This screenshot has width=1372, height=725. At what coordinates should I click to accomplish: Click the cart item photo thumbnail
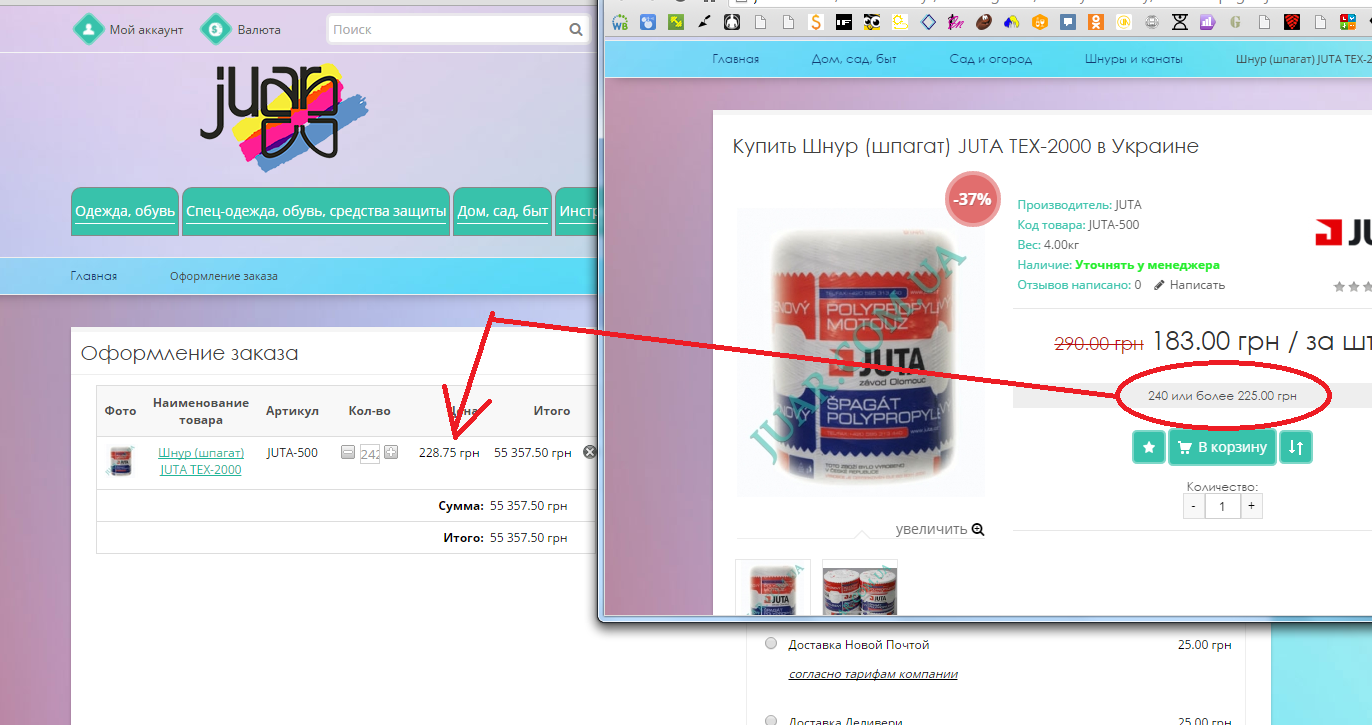(x=120, y=461)
